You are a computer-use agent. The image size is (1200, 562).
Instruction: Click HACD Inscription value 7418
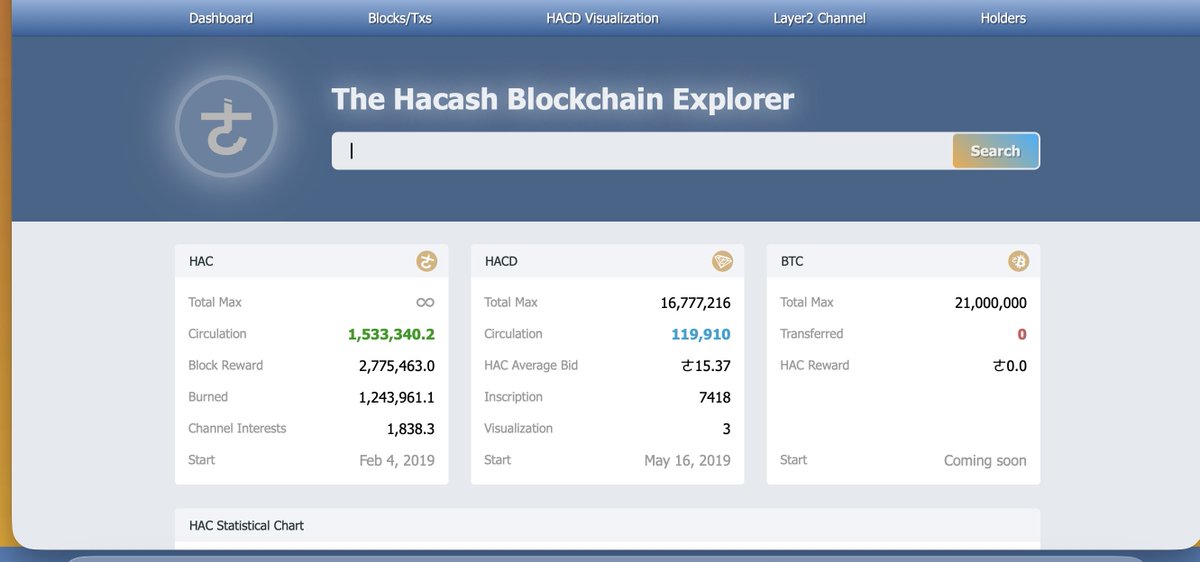(715, 398)
